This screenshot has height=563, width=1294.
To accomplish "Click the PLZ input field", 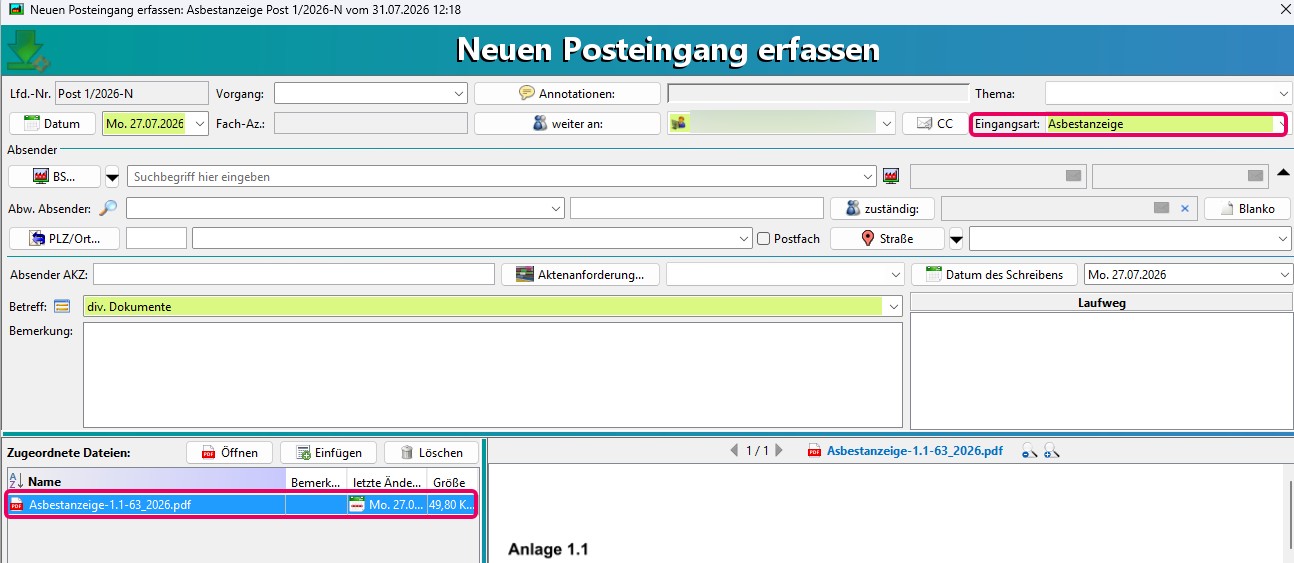I will [156, 239].
